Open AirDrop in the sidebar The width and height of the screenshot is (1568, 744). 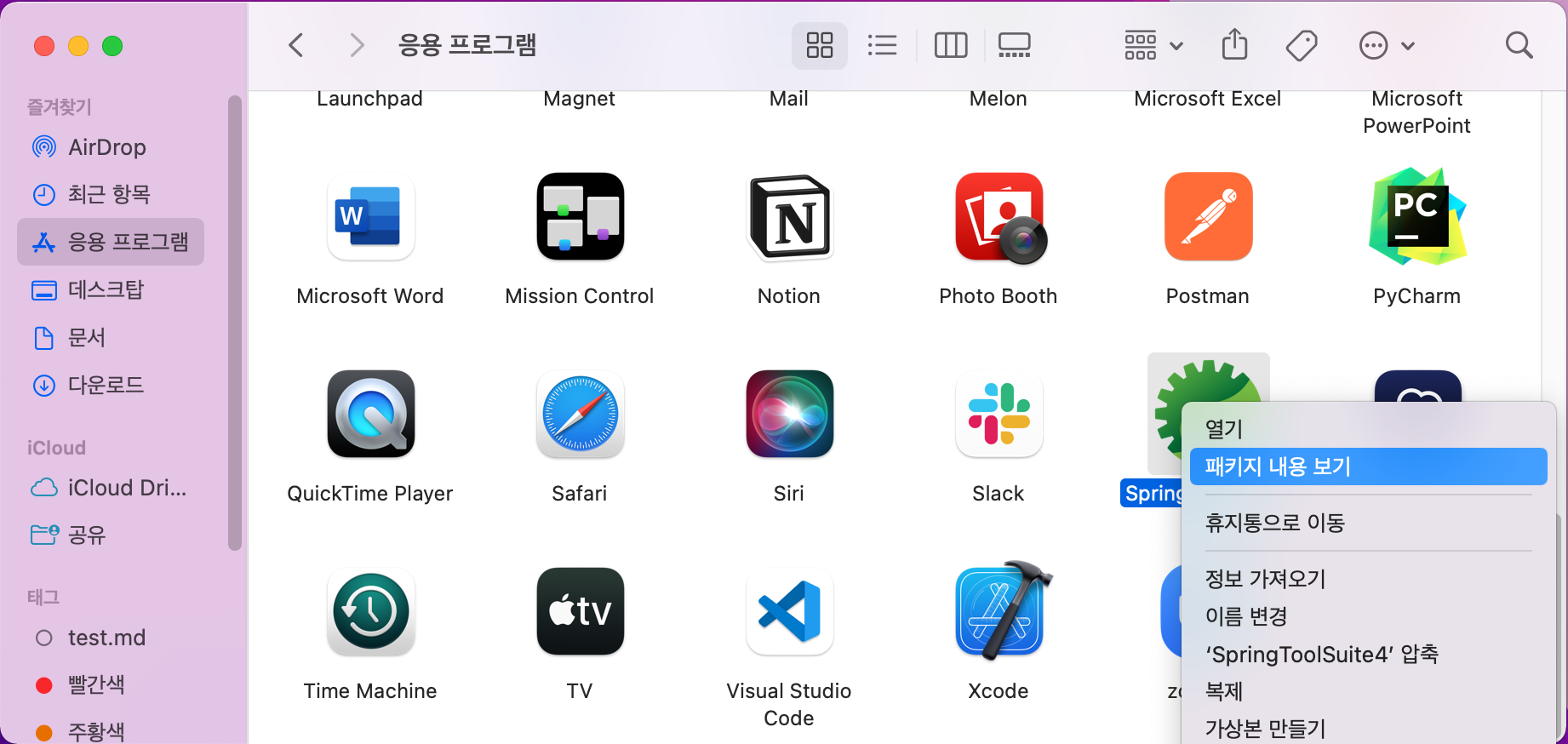pyautogui.click(x=111, y=147)
